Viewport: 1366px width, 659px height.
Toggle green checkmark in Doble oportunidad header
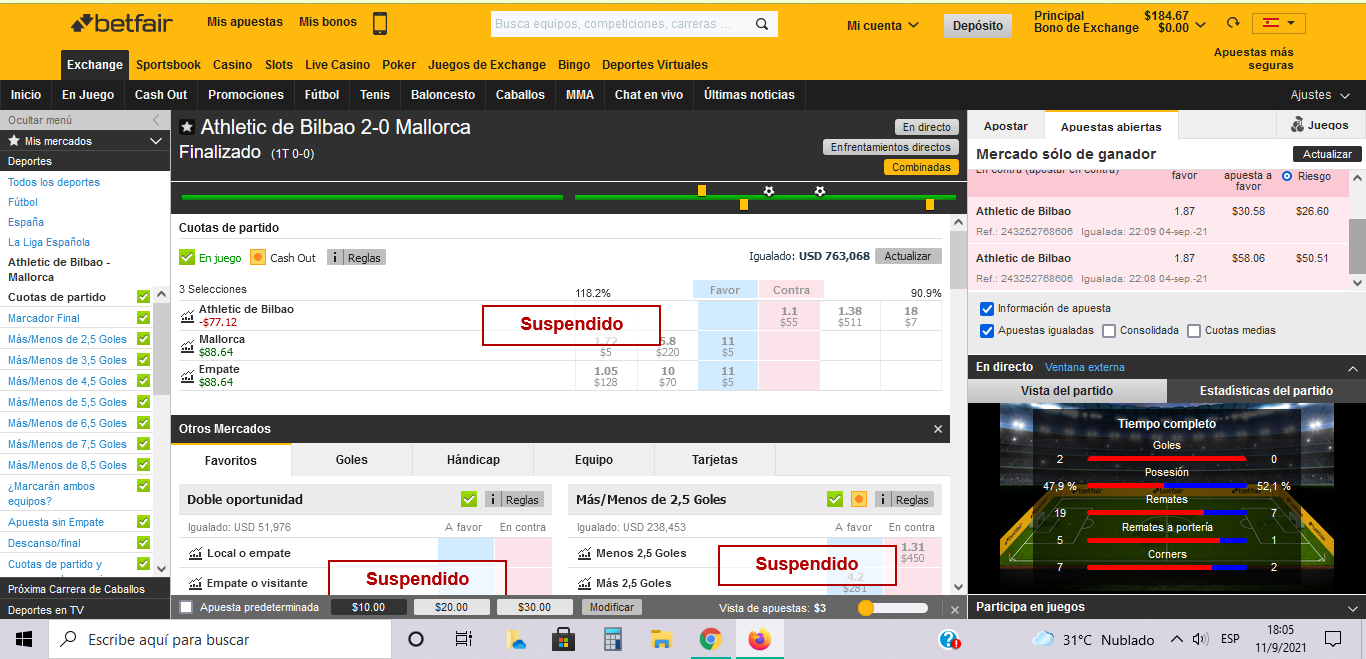[469, 499]
